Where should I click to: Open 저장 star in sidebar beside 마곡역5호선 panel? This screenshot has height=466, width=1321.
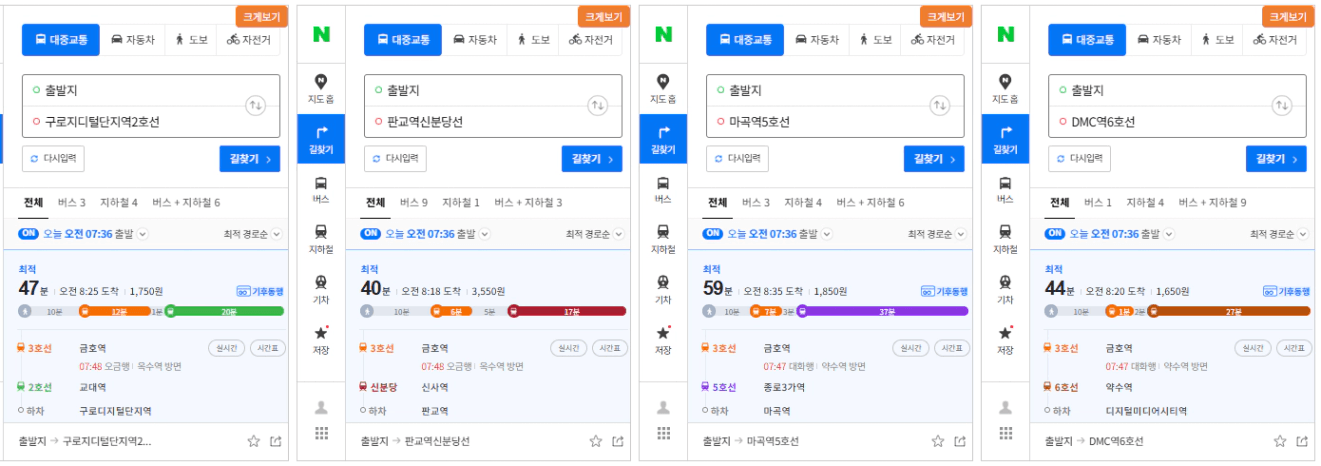(x=663, y=340)
